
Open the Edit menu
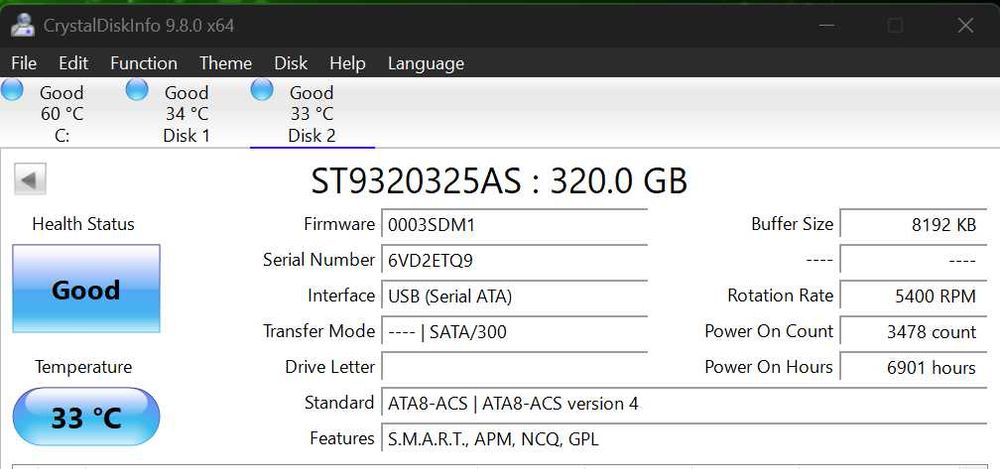click(x=73, y=63)
